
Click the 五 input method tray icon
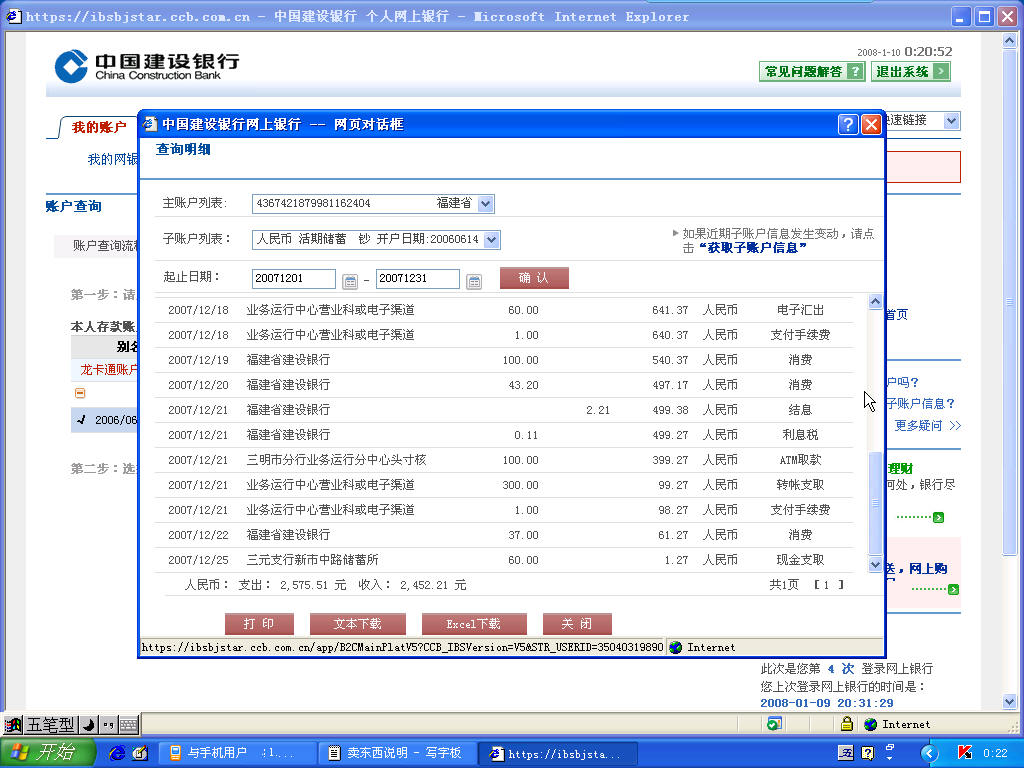[845, 753]
